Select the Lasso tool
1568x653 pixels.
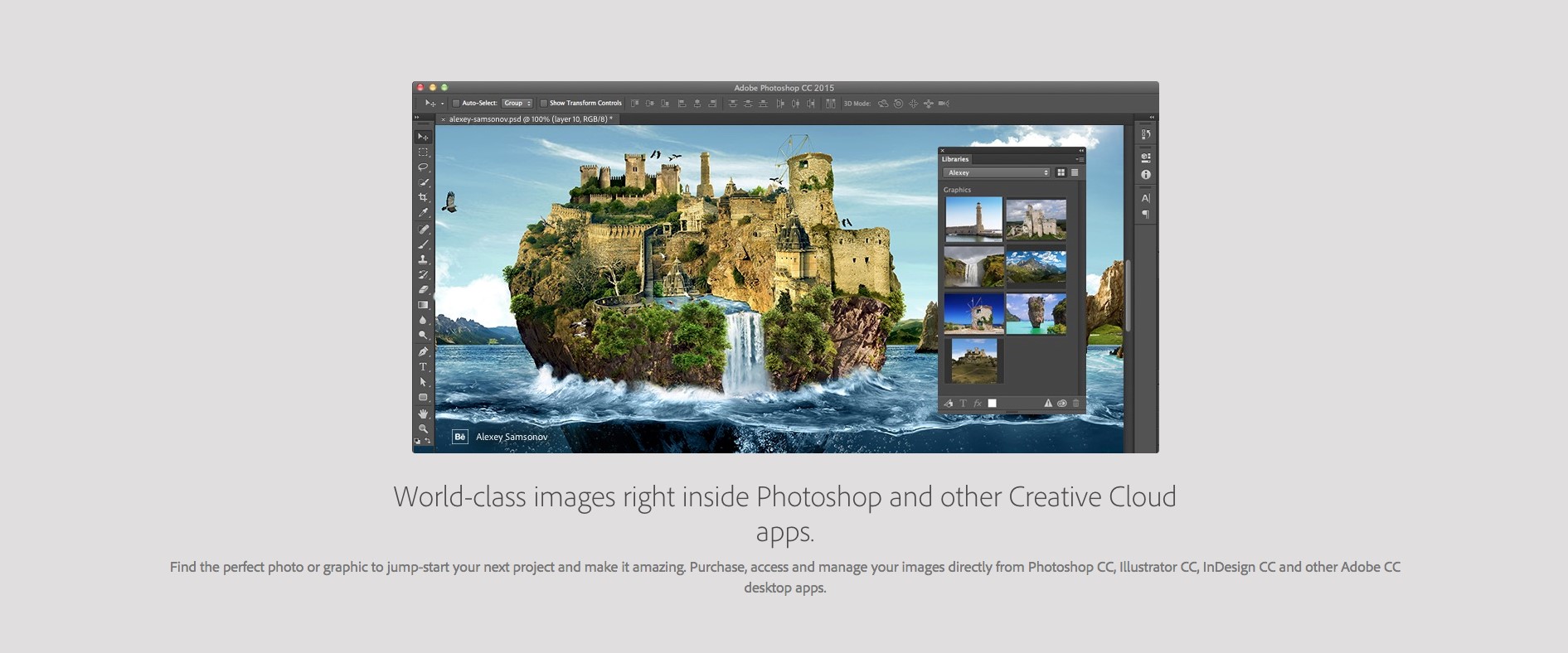point(423,167)
